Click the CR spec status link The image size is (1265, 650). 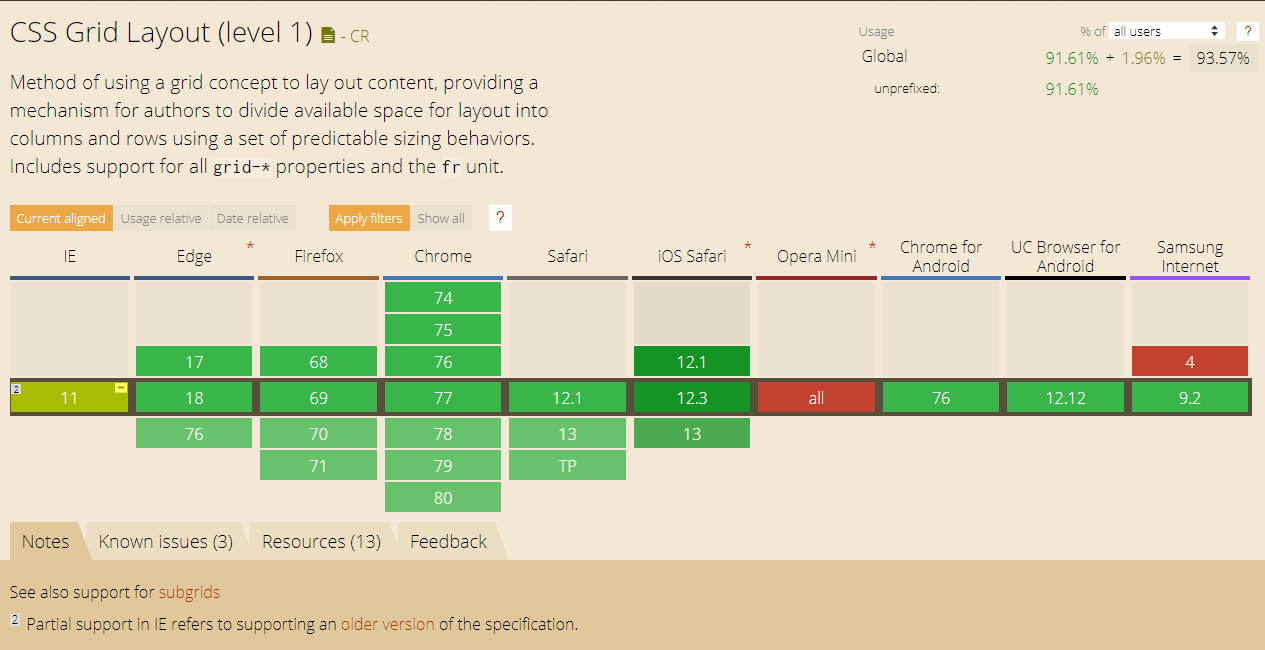359,35
